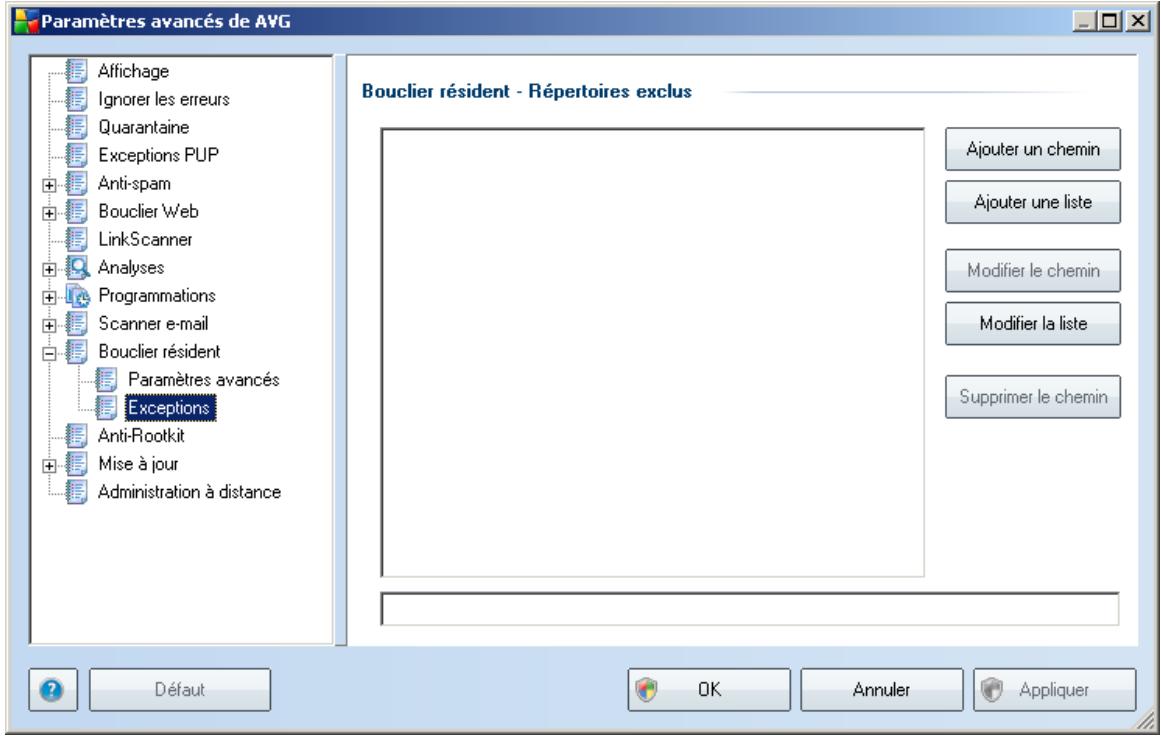Open the Anti-Rootkit settings page
Screen dimensions: 1161x736
pos(141,436)
